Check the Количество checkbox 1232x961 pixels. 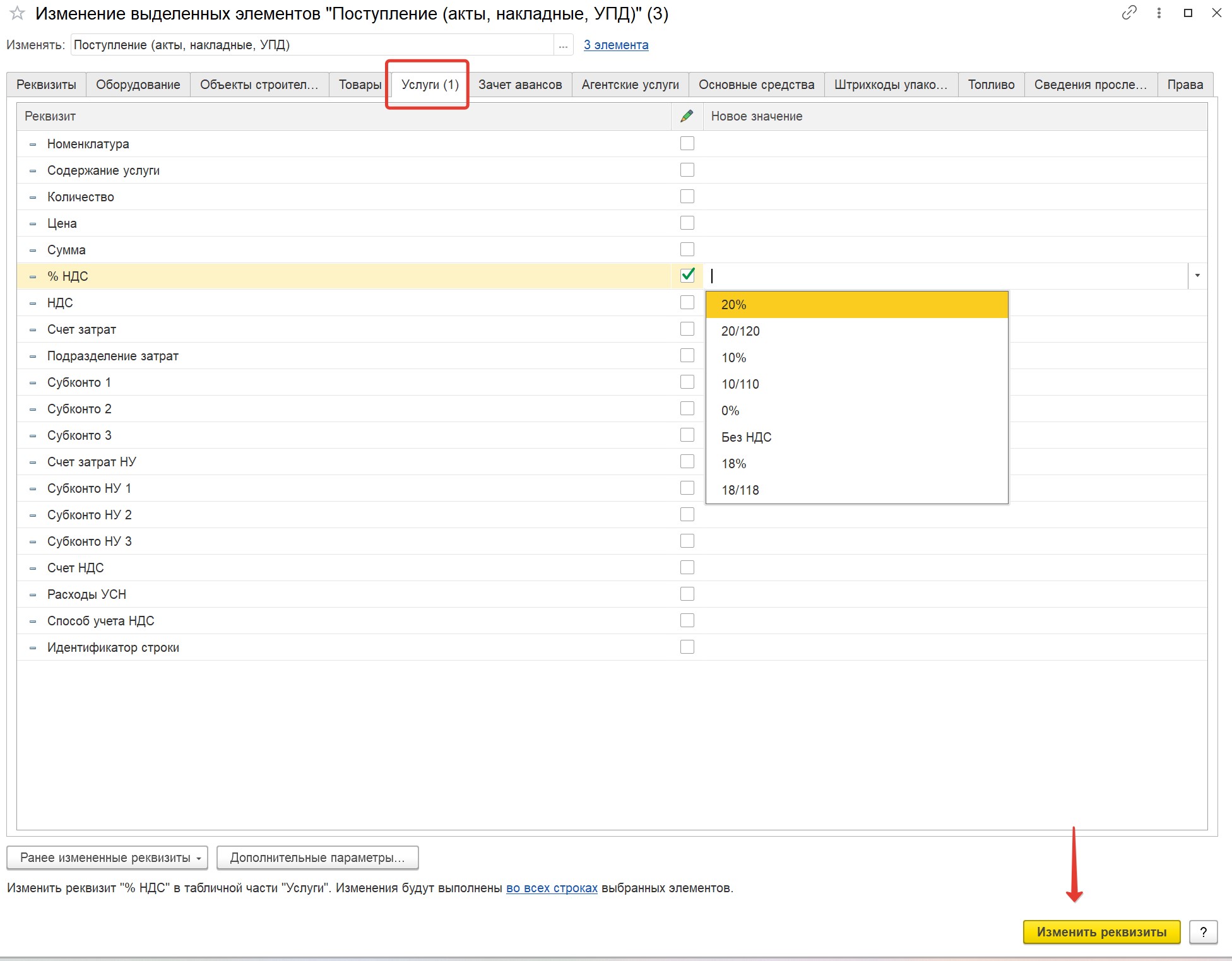pyautogui.click(x=687, y=197)
